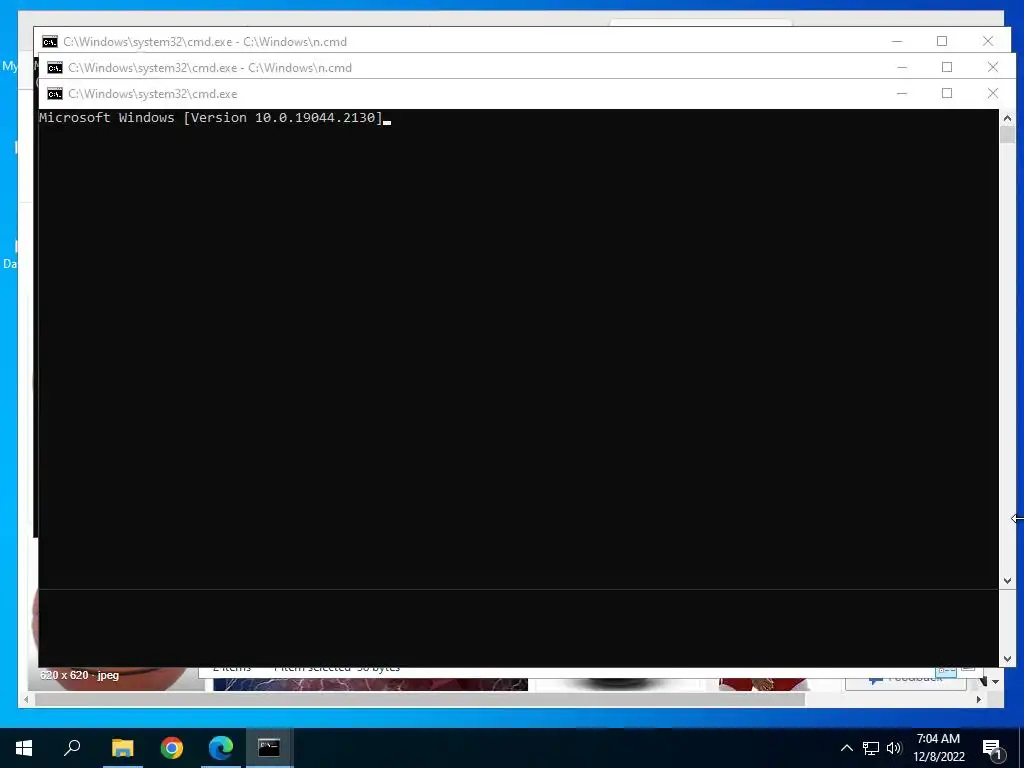Viewport: 1024px width, 768px height.
Task: Close the rearmost n.cmd window
Action: [x=987, y=41]
